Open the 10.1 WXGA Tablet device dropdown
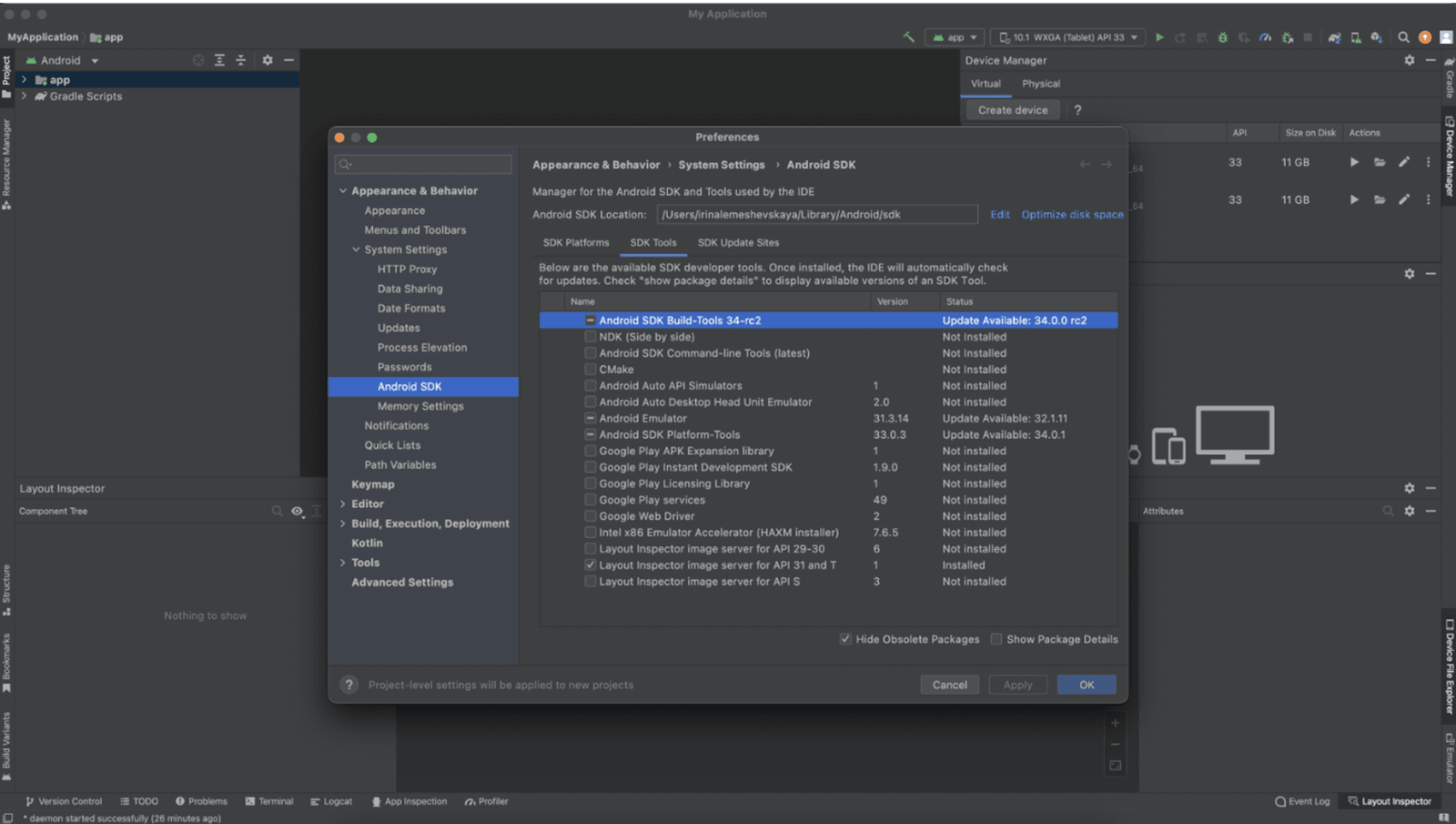 (1067, 37)
